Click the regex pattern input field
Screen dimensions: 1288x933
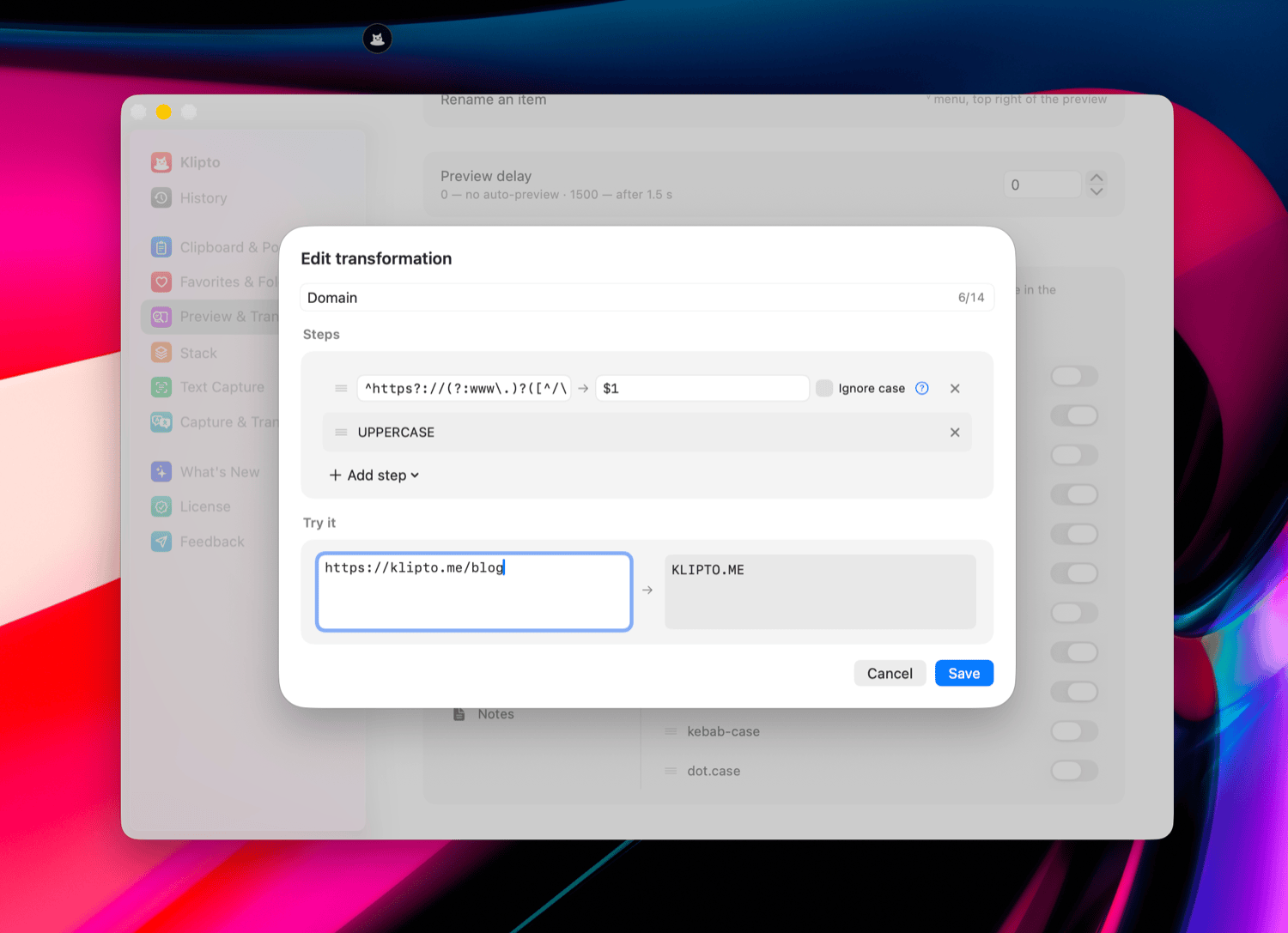point(464,388)
